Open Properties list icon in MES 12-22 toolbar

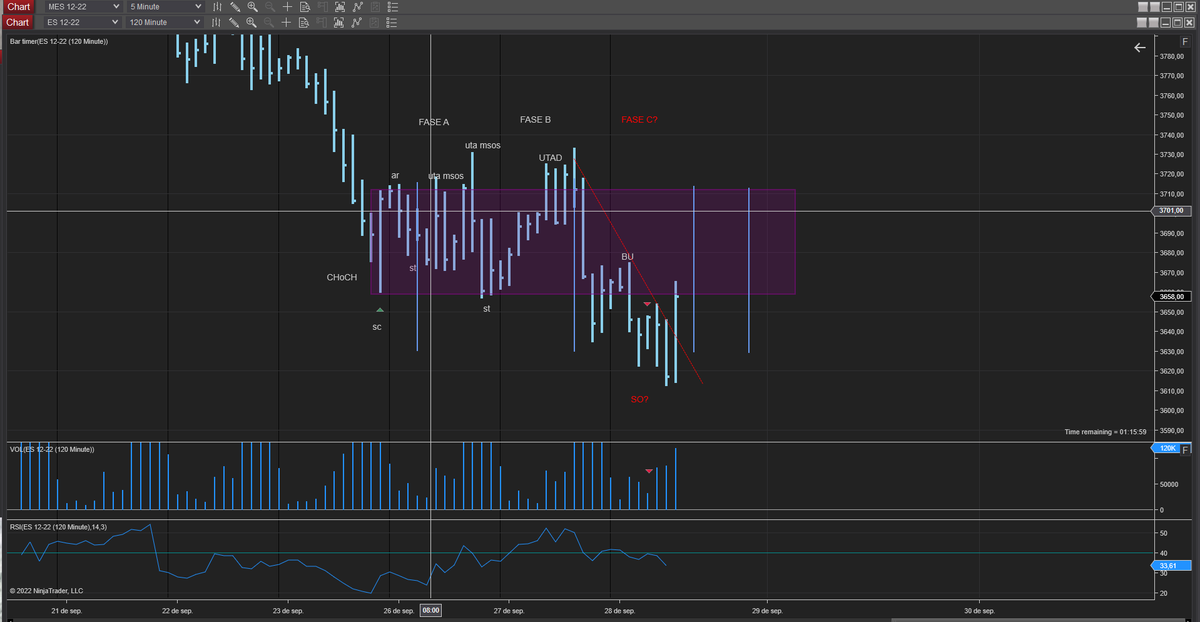pyautogui.click(x=393, y=7)
